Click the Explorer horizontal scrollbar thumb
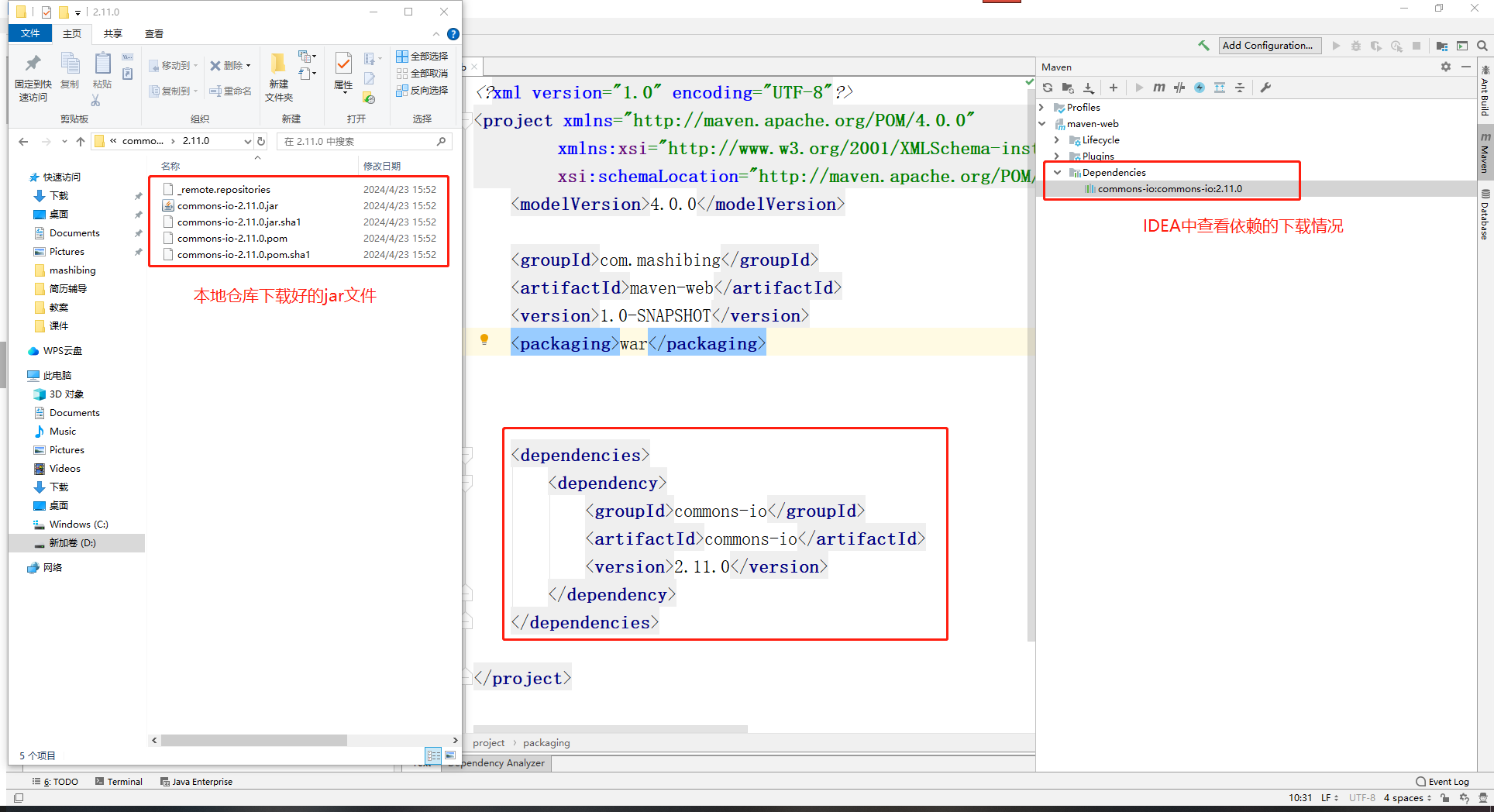The height and width of the screenshot is (812, 1494). pos(254,741)
